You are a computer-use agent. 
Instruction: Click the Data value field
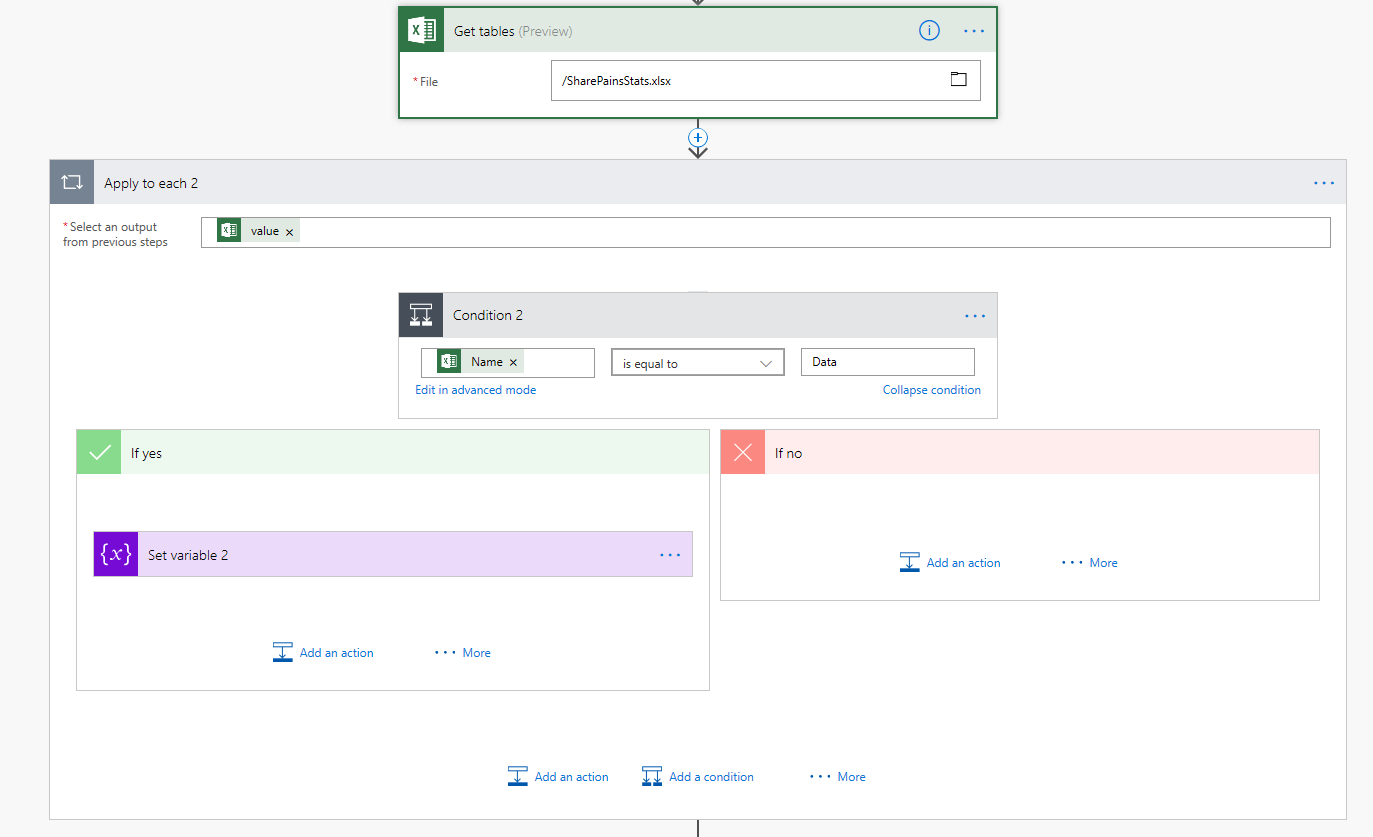[x=887, y=362]
